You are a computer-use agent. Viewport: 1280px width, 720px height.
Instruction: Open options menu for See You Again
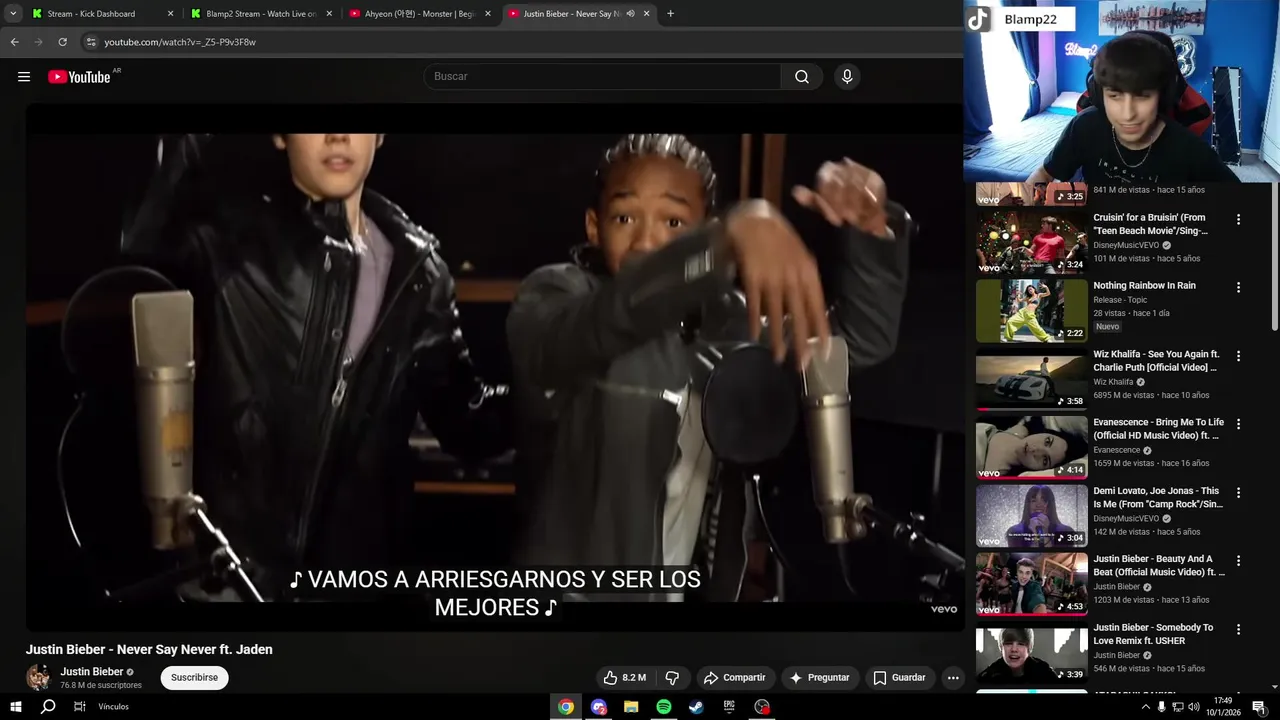[1238, 356]
